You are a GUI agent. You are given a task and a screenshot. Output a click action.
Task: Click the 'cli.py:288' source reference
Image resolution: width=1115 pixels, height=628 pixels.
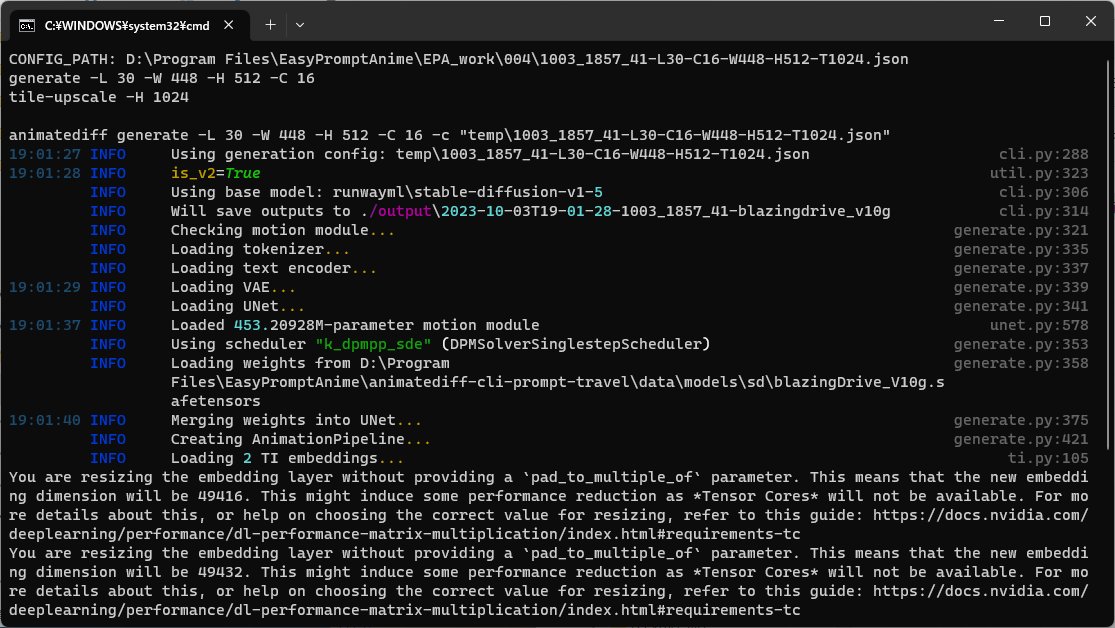point(1043,154)
